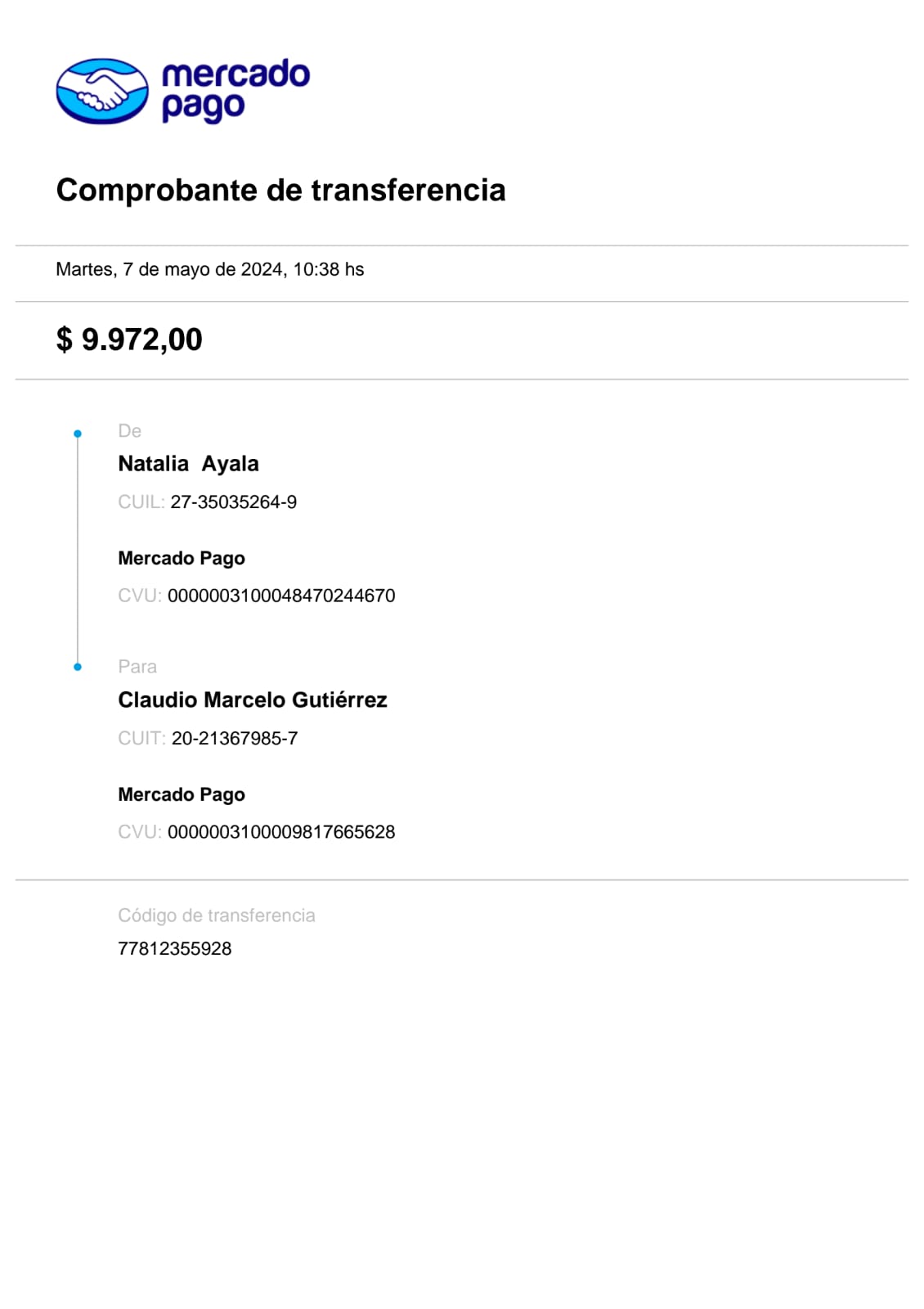Screen dimensions: 924x1309
Task: Click the CUIL number 27-35035264-9
Action: tap(233, 502)
